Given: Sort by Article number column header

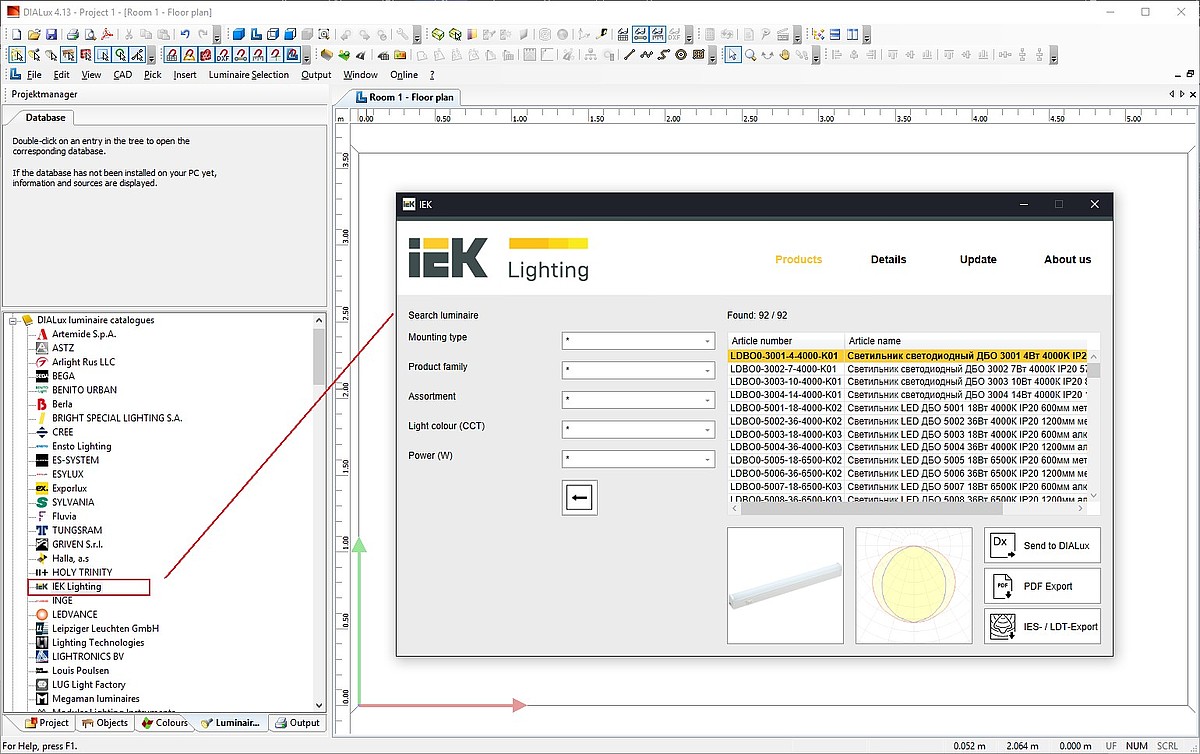Looking at the screenshot, I should pyautogui.click(x=787, y=341).
